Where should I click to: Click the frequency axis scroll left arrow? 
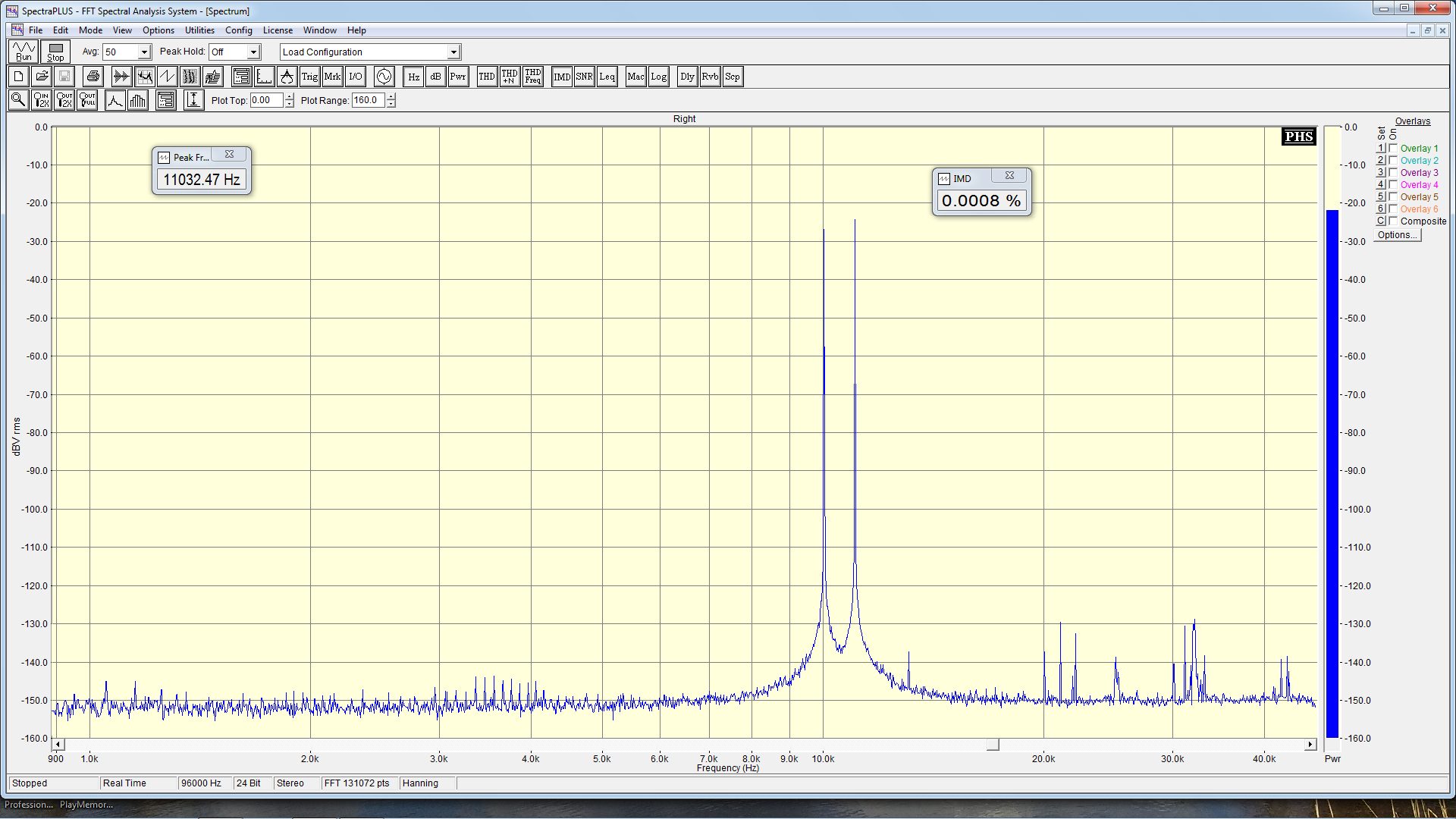[58, 745]
